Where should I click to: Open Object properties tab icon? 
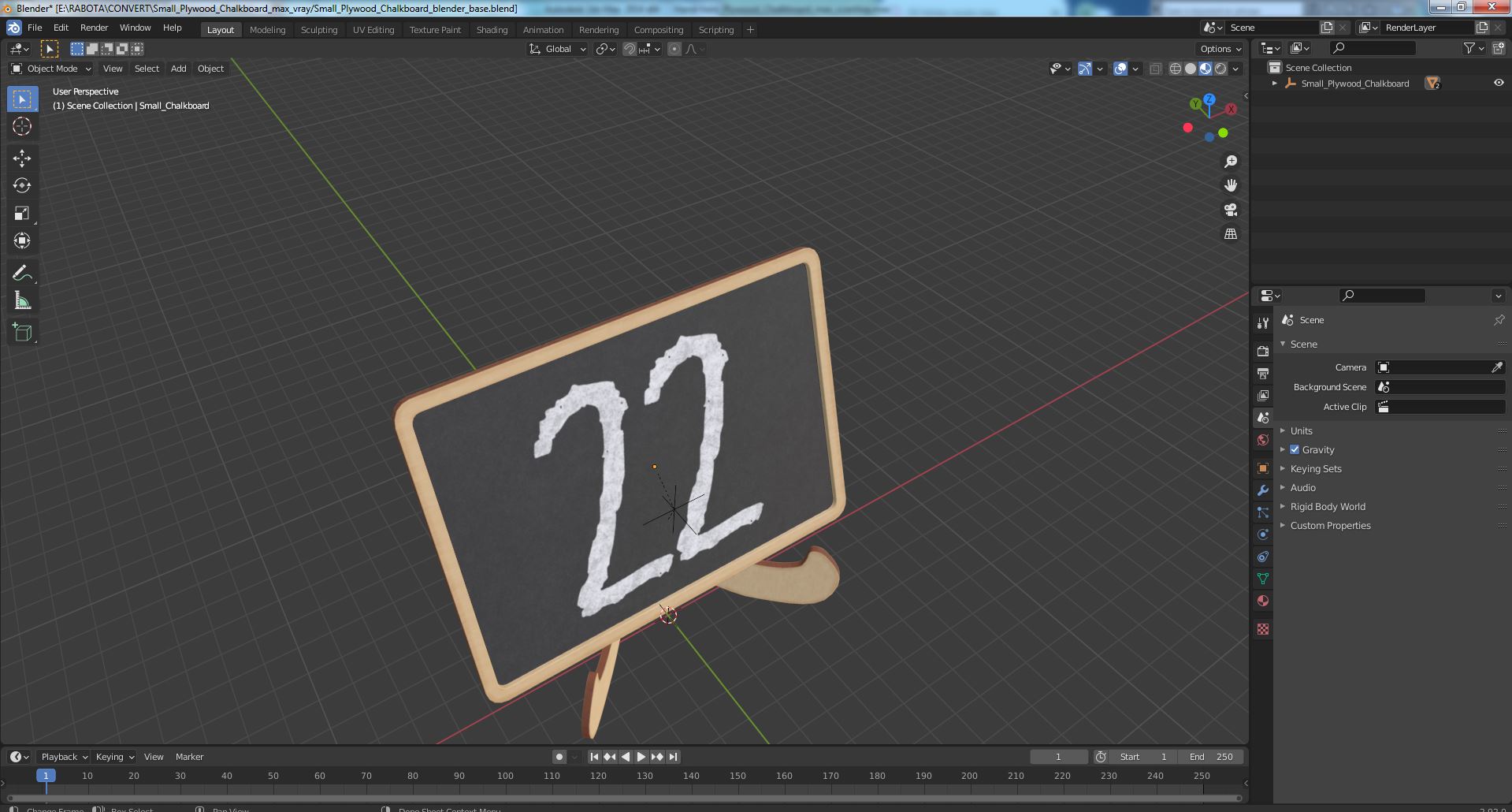point(1263,468)
